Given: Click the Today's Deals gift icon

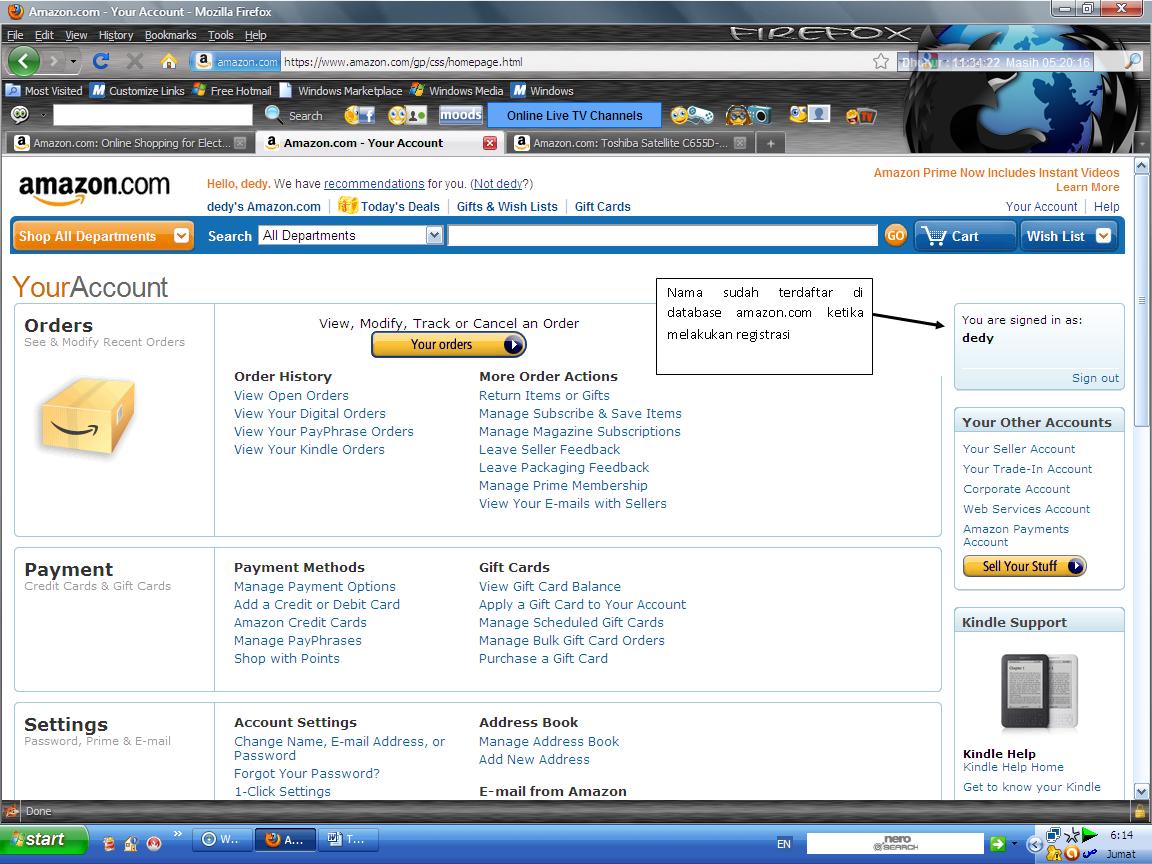Looking at the screenshot, I should tap(348, 206).
